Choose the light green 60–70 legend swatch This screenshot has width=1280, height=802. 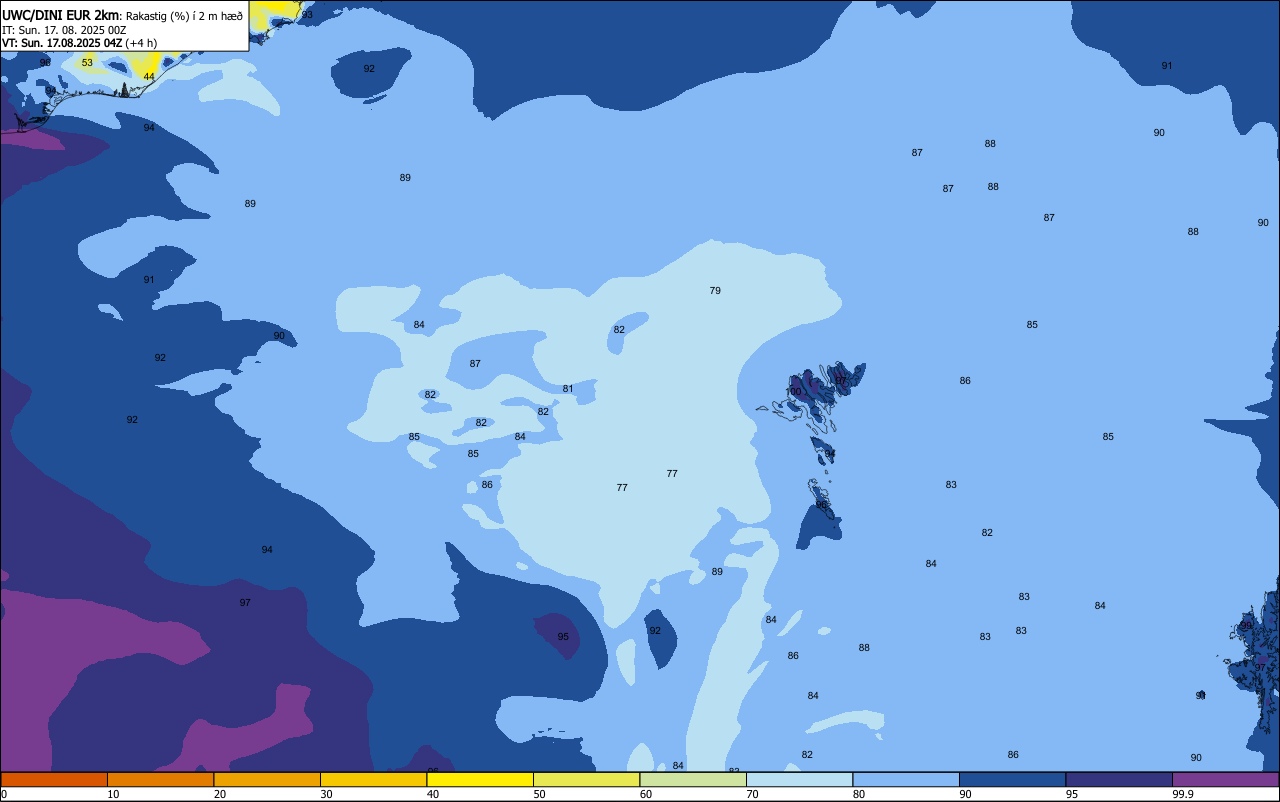(x=693, y=779)
